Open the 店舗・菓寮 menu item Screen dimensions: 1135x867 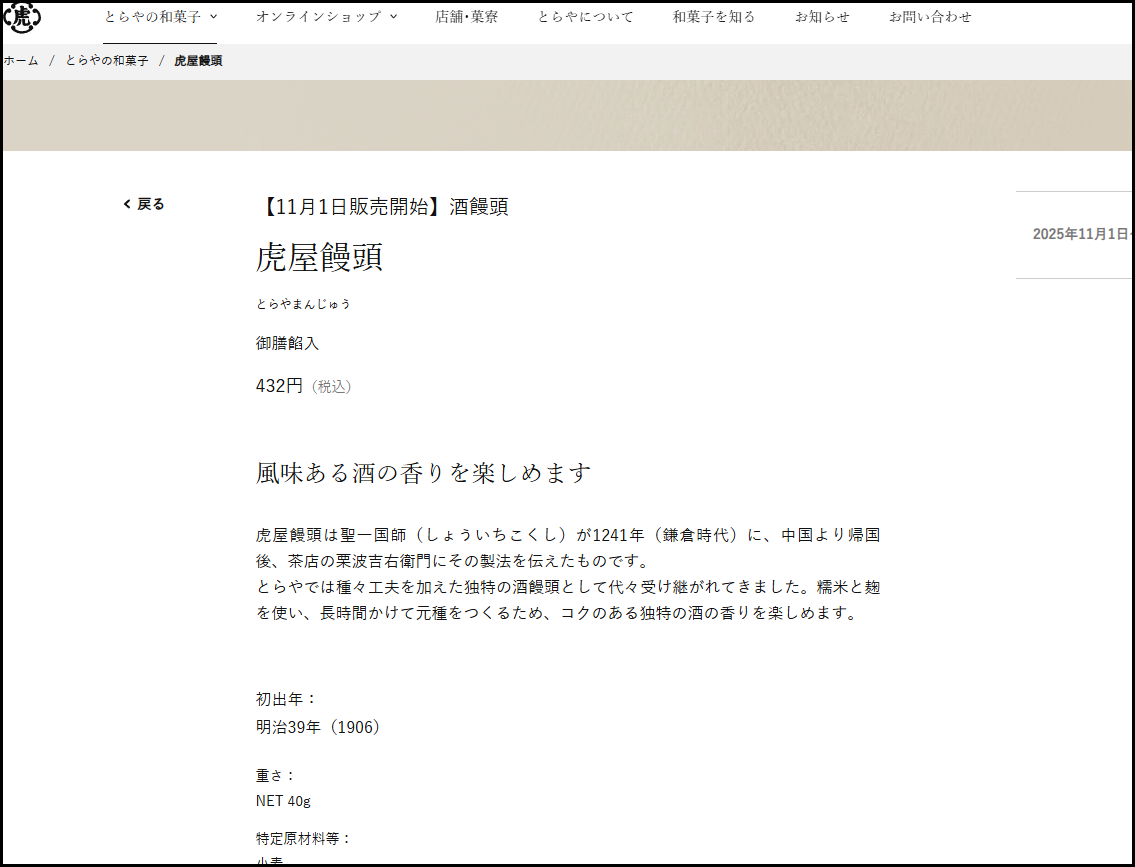466,17
